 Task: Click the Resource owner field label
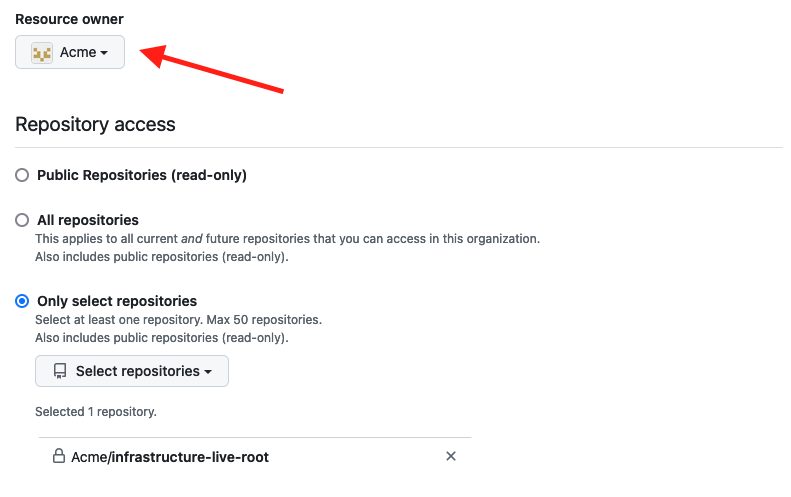coord(69,19)
